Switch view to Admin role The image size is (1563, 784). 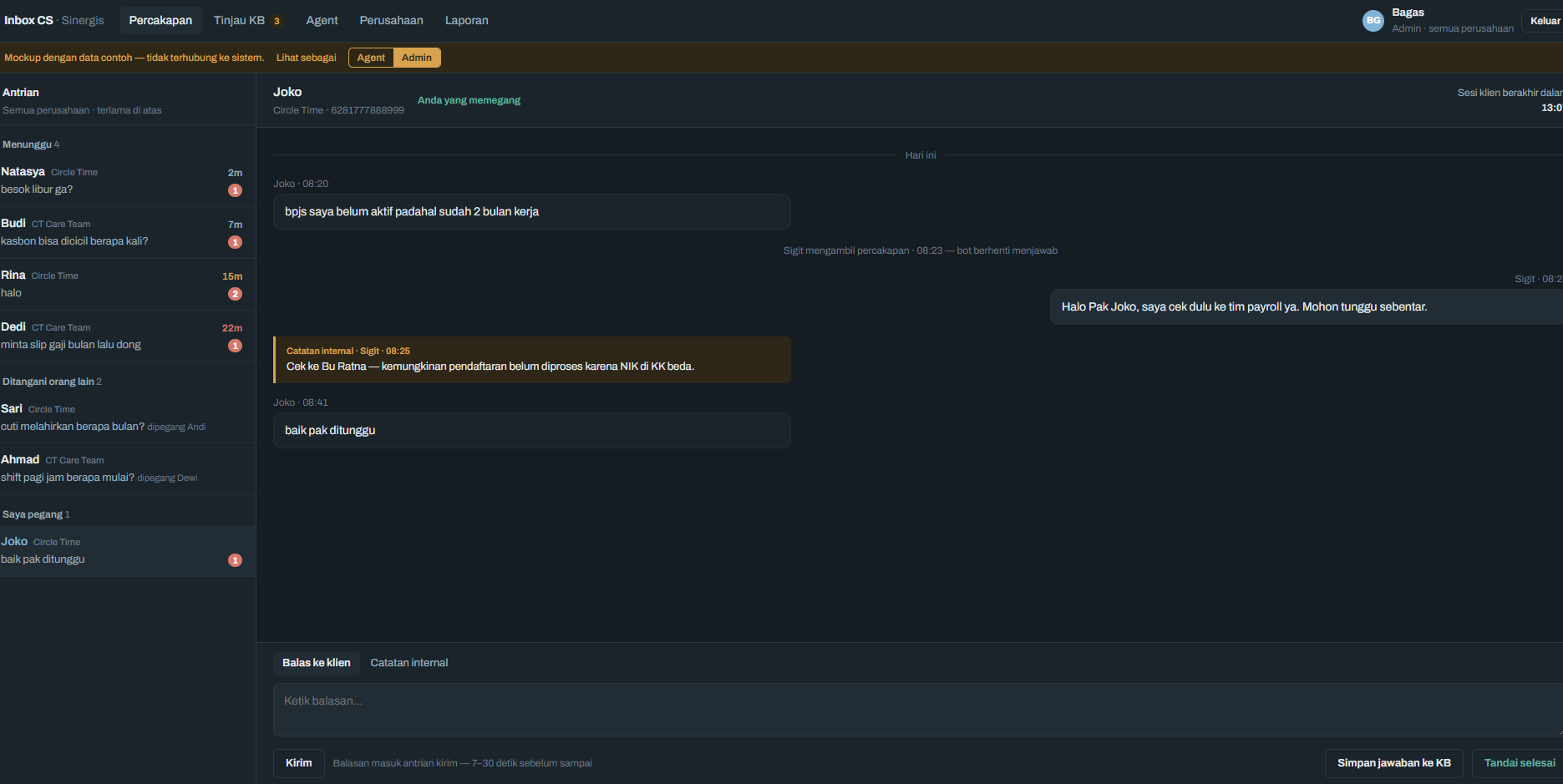tap(417, 58)
